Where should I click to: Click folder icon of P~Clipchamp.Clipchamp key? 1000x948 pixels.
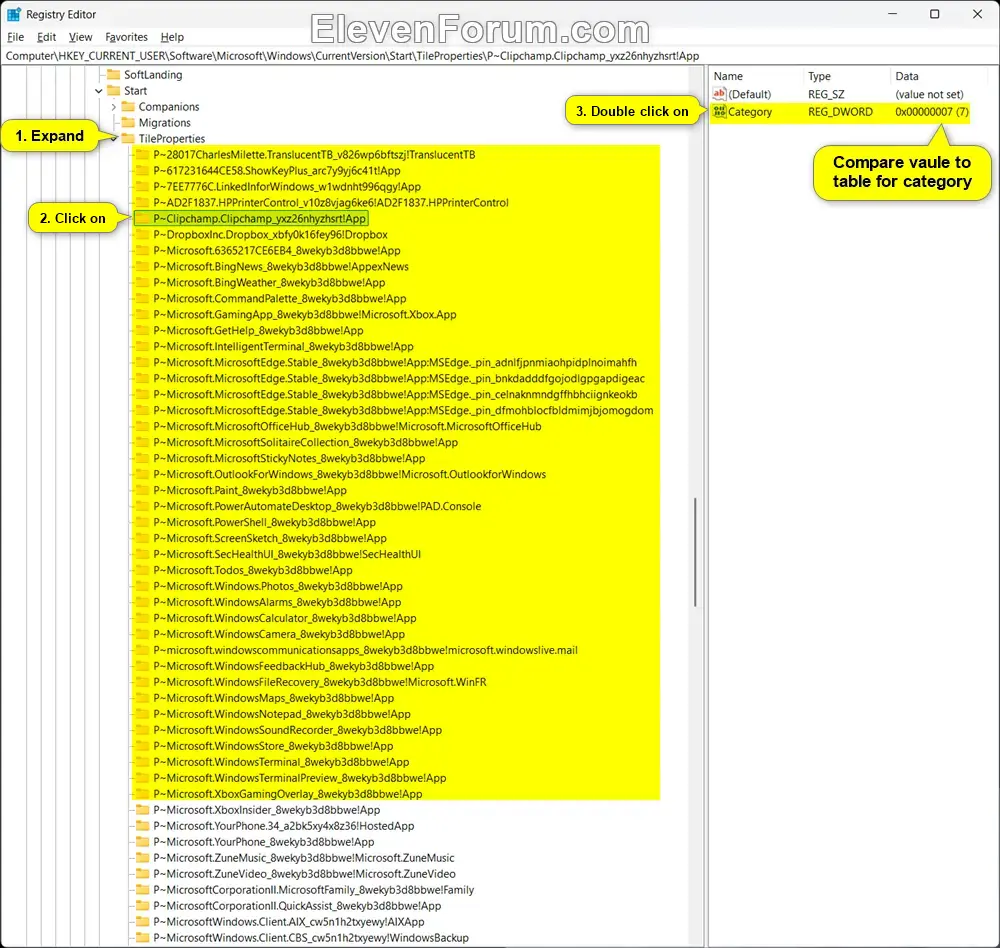[143, 219]
